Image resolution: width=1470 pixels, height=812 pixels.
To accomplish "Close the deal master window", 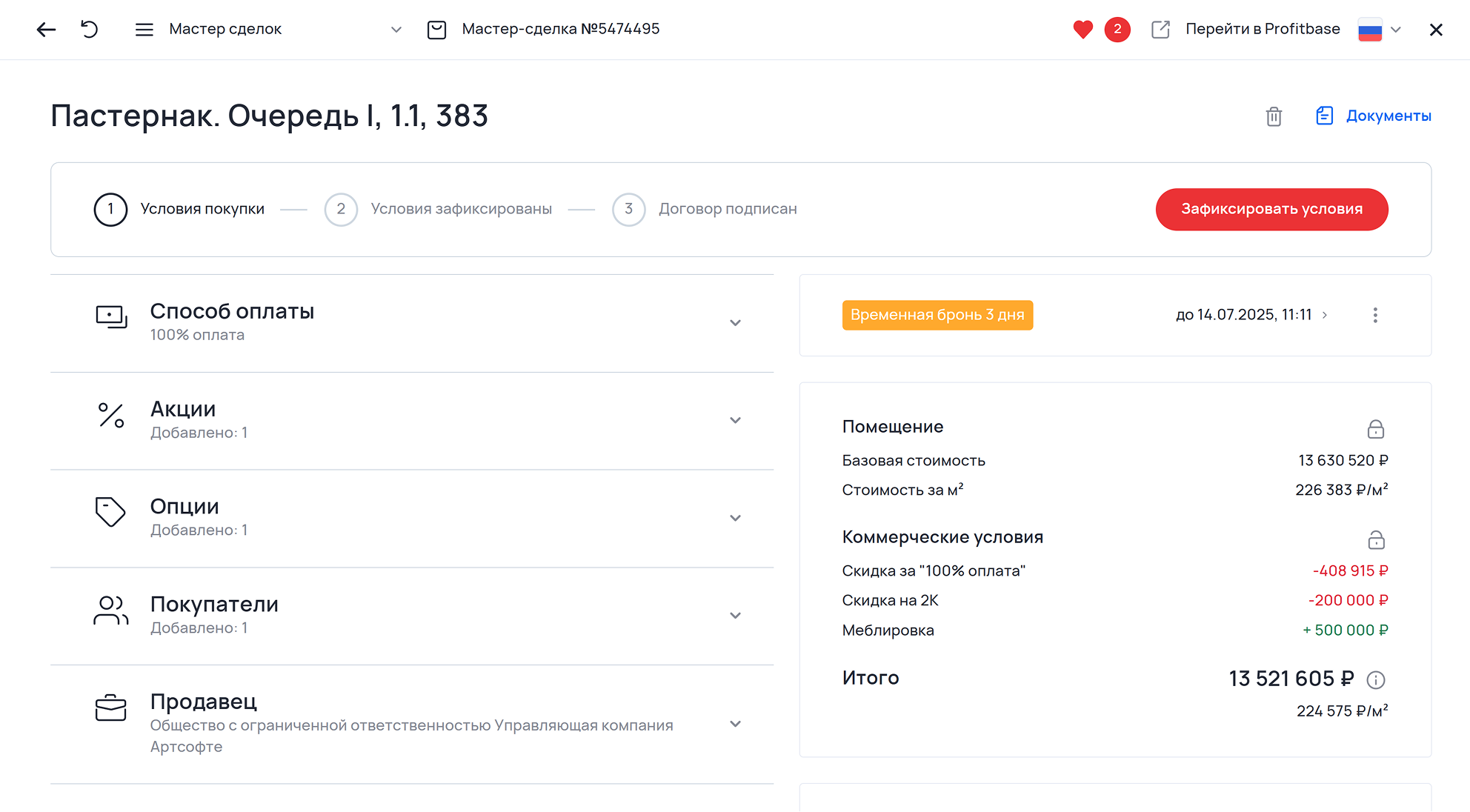I will (x=1436, y=30).
